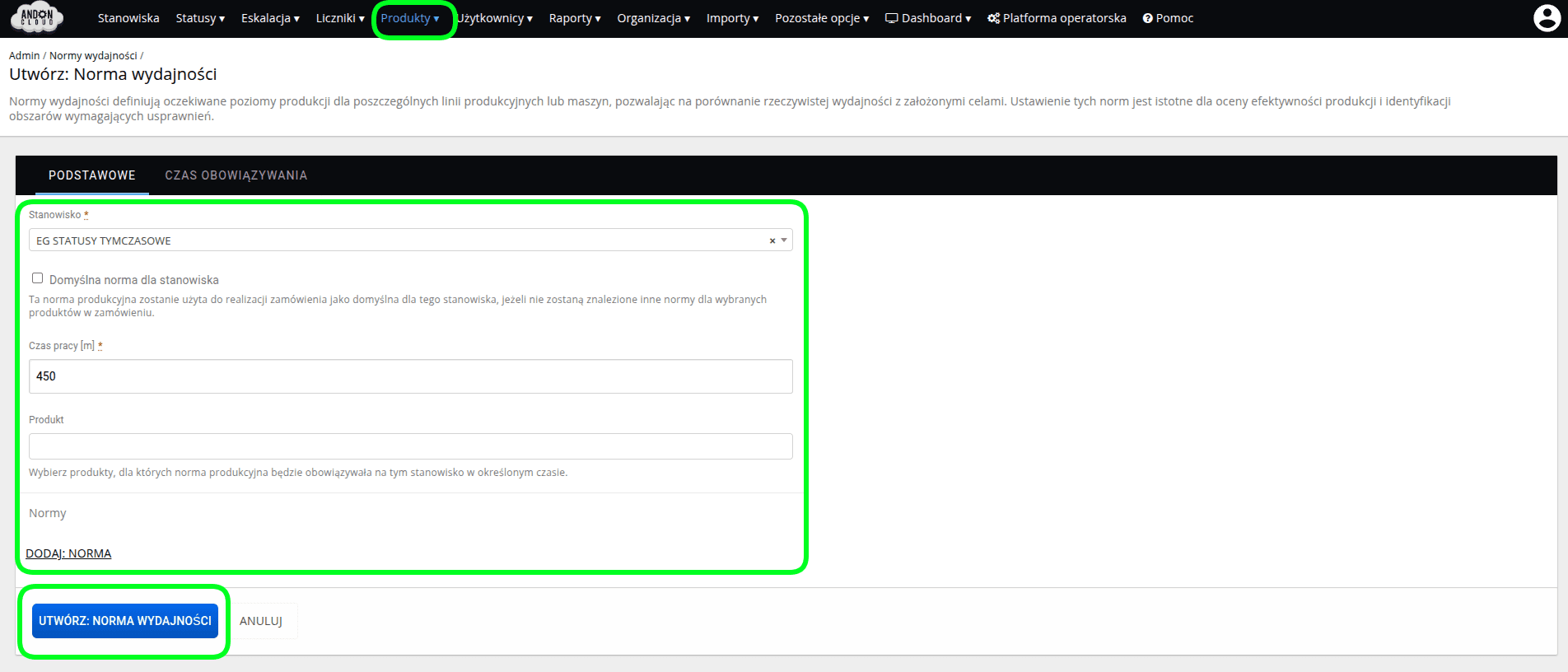Expand the Statusy menu
This screenshot has width=1568, height=672.
[200, 18]
